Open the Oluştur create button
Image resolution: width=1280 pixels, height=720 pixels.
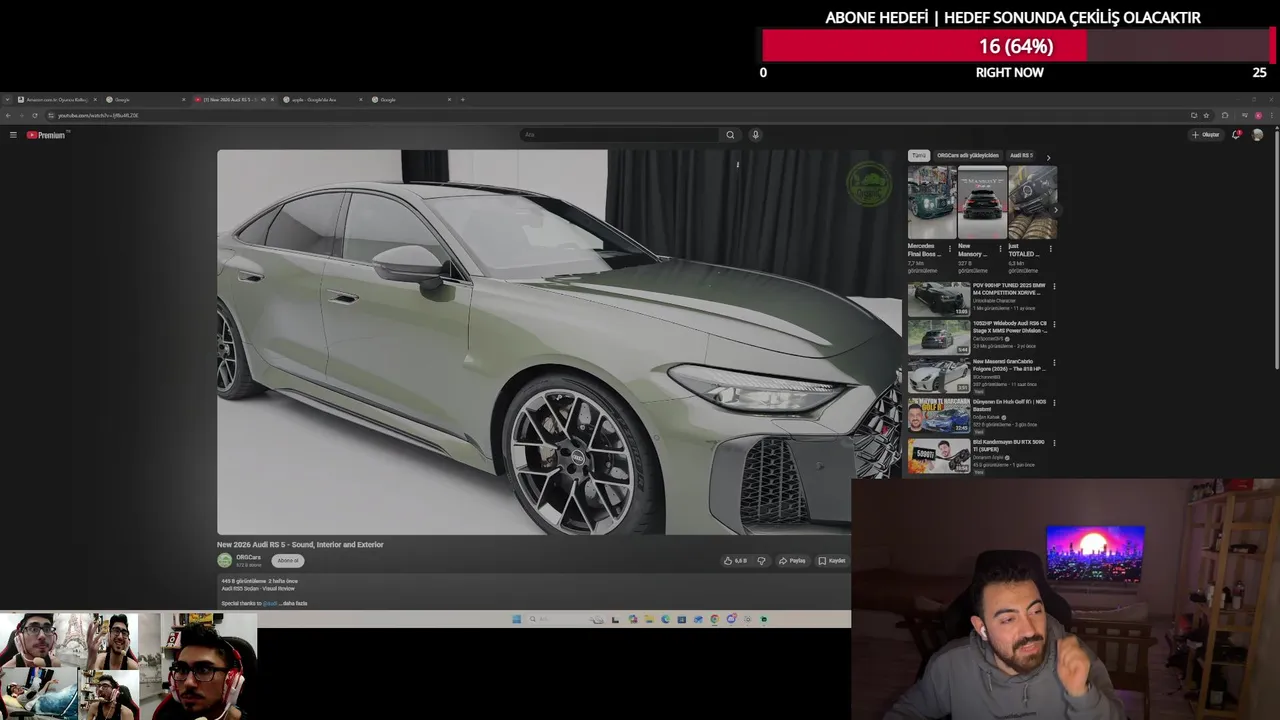(1205, 135)
